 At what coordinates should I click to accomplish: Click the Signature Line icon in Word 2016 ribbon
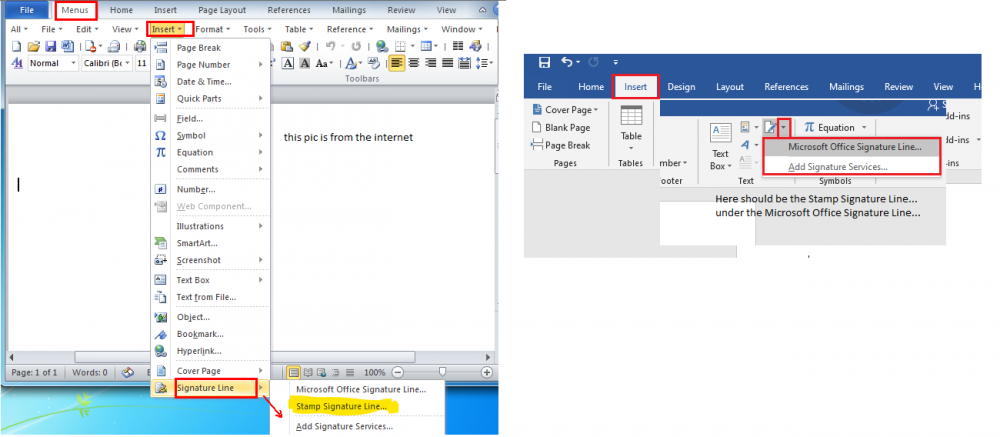(770, 128)
